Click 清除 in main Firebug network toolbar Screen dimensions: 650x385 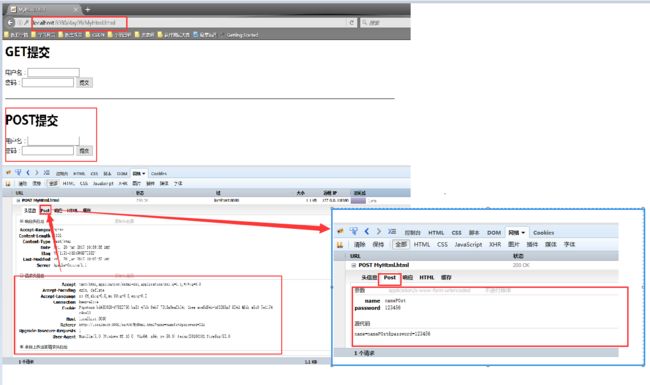point(22,183)
